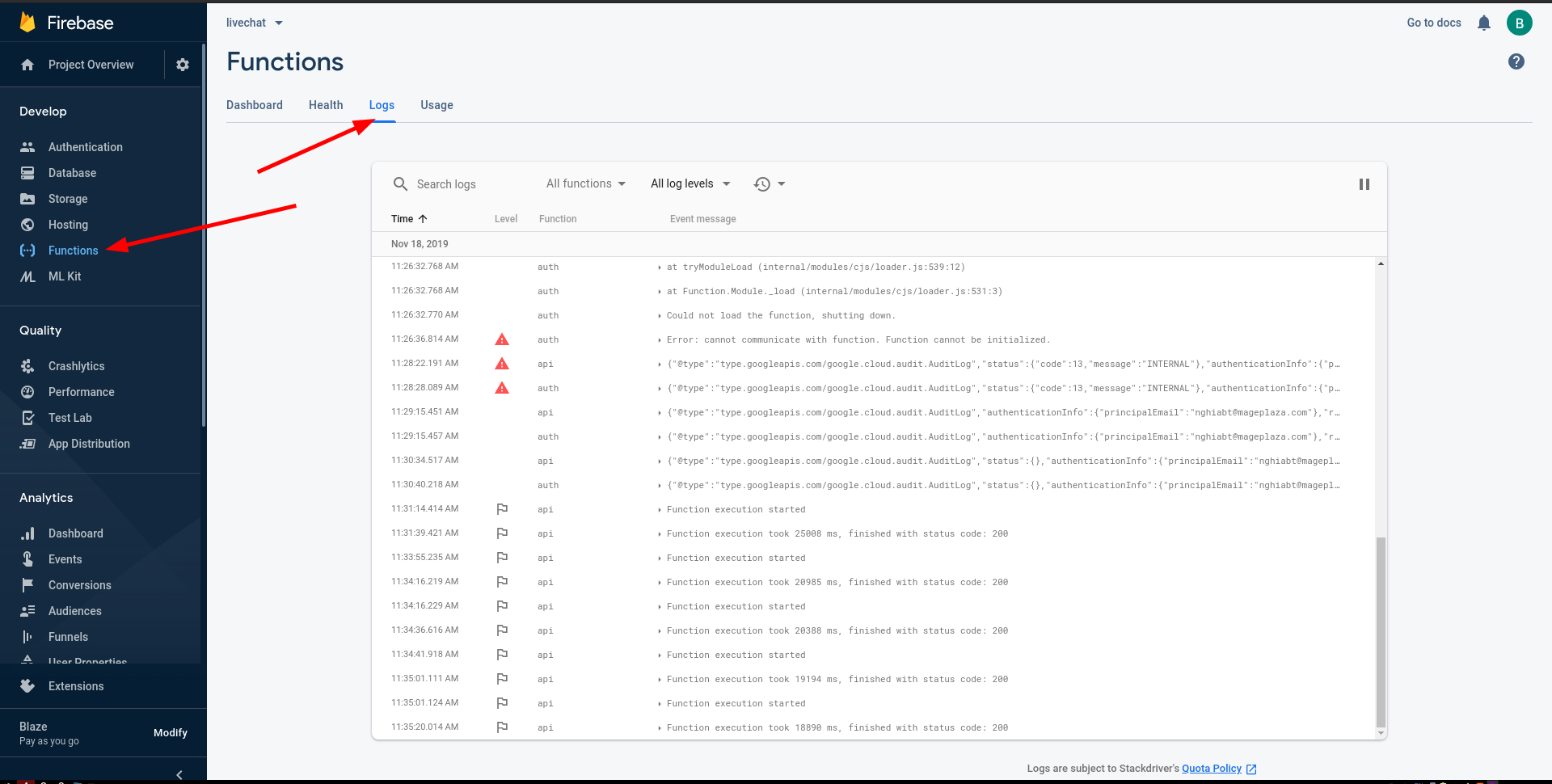Open the Authentication sidebar item
Viewport: 1552px width, 784px height.
86,147
